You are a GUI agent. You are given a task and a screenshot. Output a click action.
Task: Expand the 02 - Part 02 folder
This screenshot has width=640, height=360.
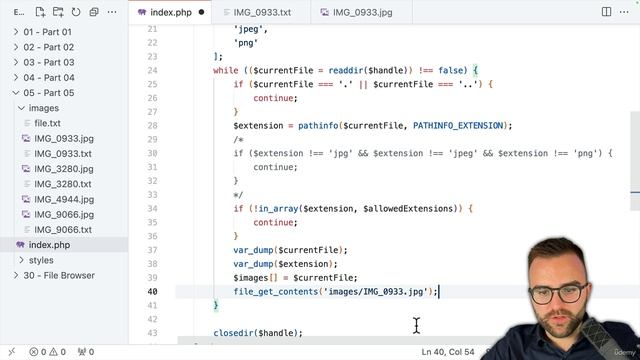[16, 47]
